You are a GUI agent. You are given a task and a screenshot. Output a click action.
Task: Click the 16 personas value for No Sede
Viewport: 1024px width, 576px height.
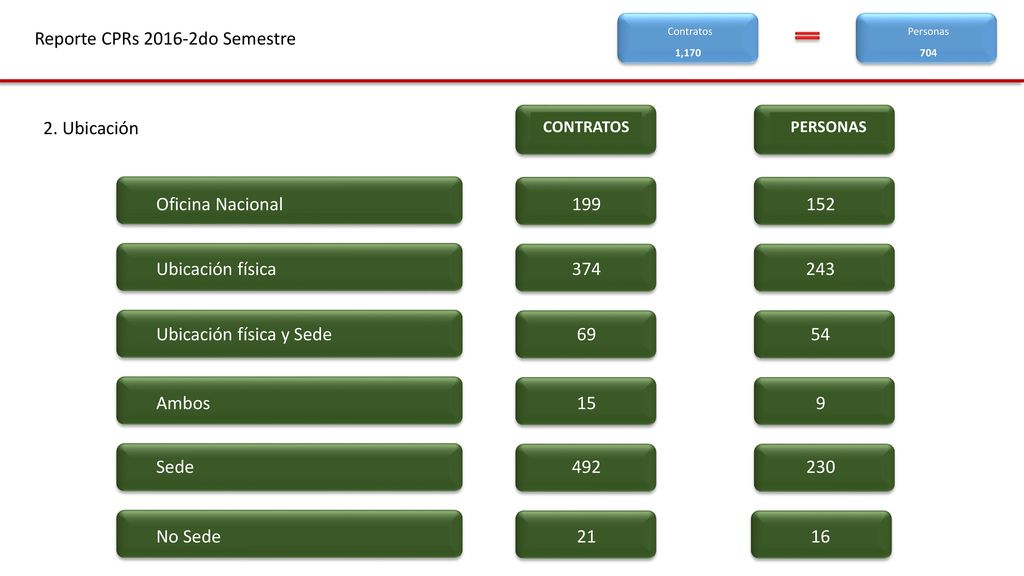click(821, 534)
